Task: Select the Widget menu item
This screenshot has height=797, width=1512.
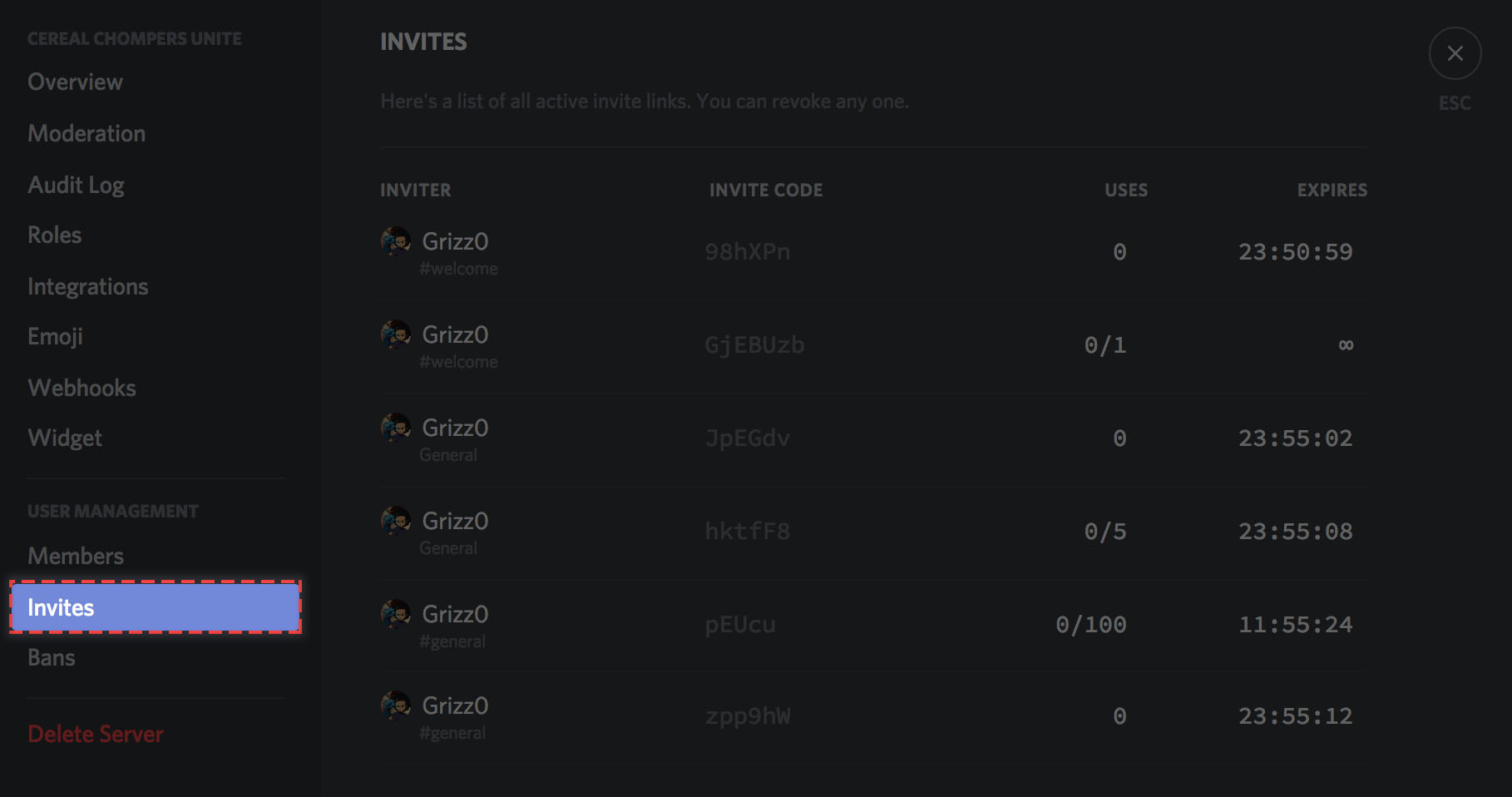Action: [65, 438]
